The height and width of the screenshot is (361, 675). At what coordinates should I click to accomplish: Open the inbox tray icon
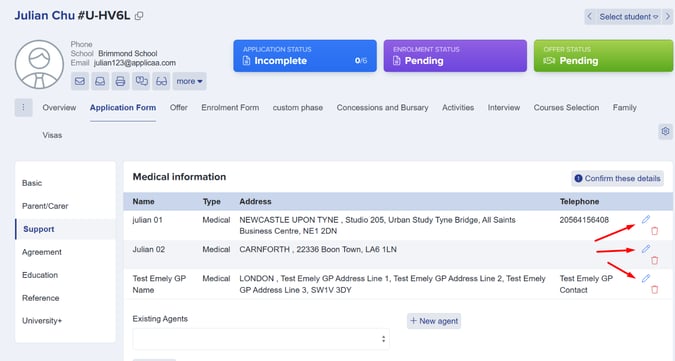click(100, 81)
